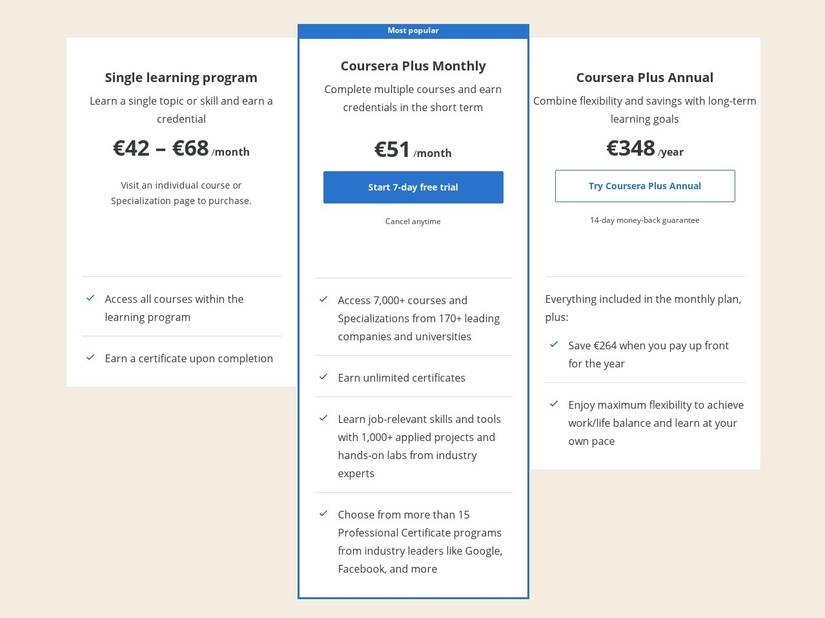The height and width of the screenshot is (618, 825).
Task: Click the checkmark next to "Access 7,000+ courses"
Action: click(322, 299)
